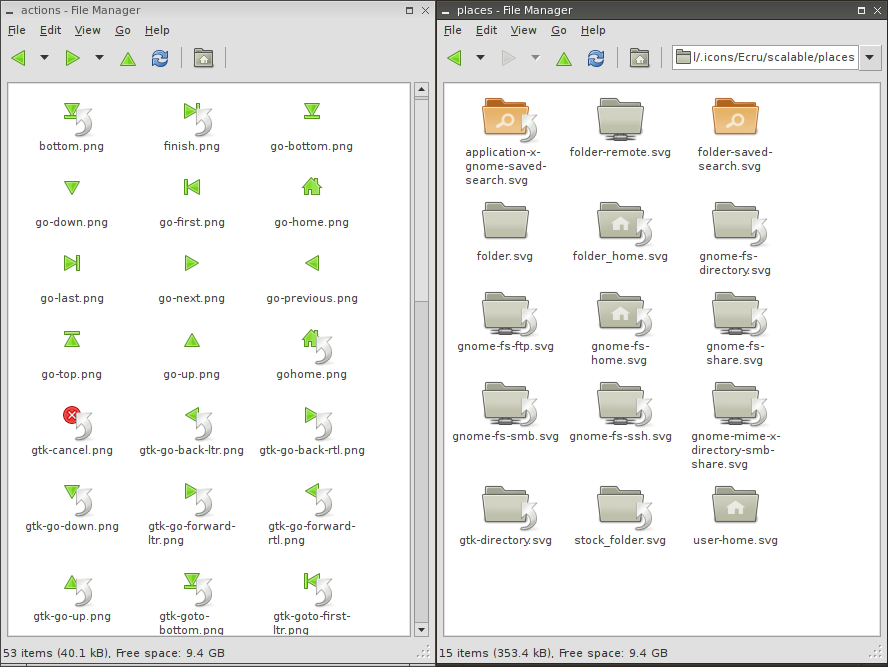The image size is (888, 667).
Task: Go up to parent folder in places window
Action: tap(563, 58)
